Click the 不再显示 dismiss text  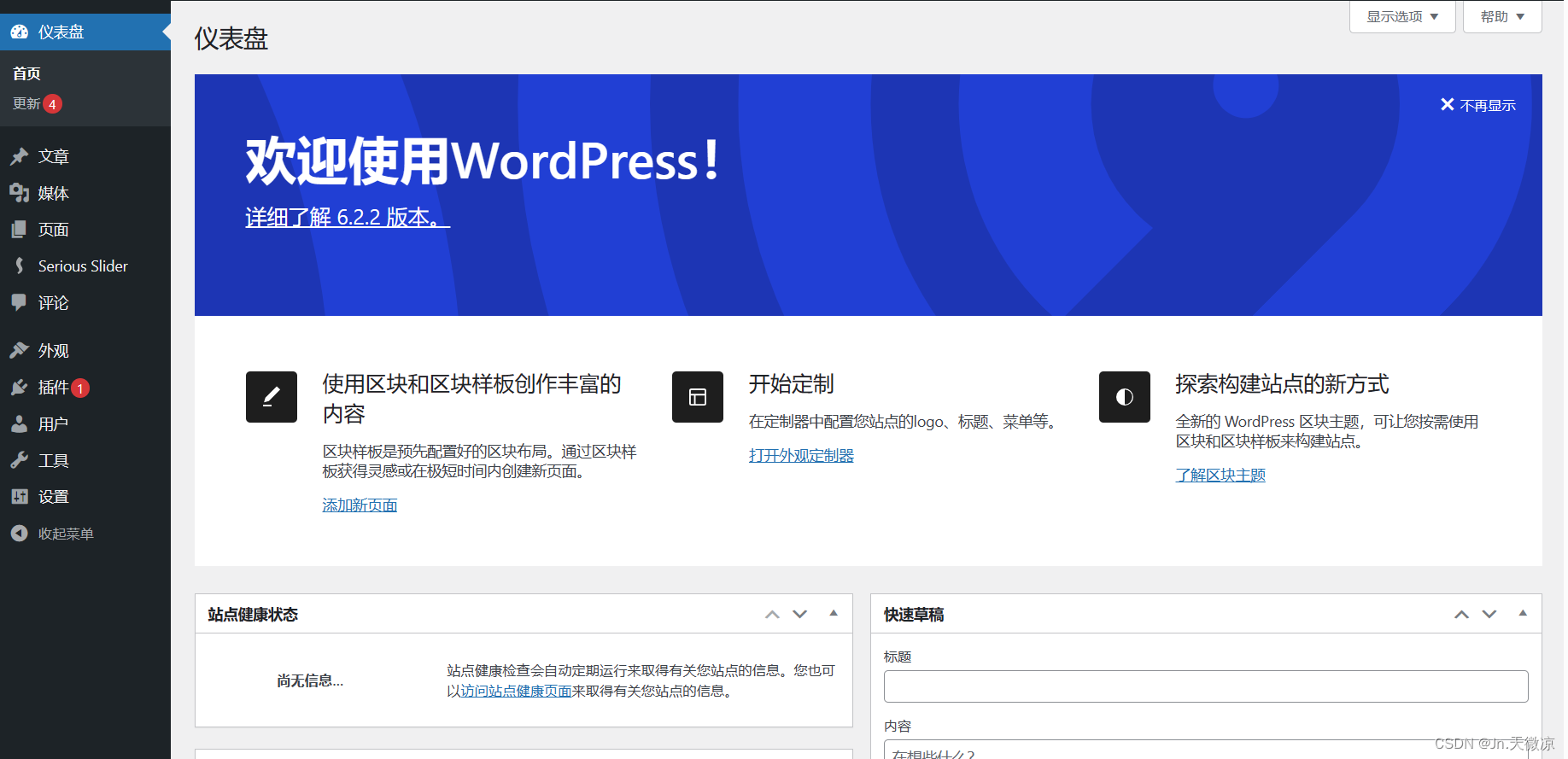click(x=1488, y=105)
